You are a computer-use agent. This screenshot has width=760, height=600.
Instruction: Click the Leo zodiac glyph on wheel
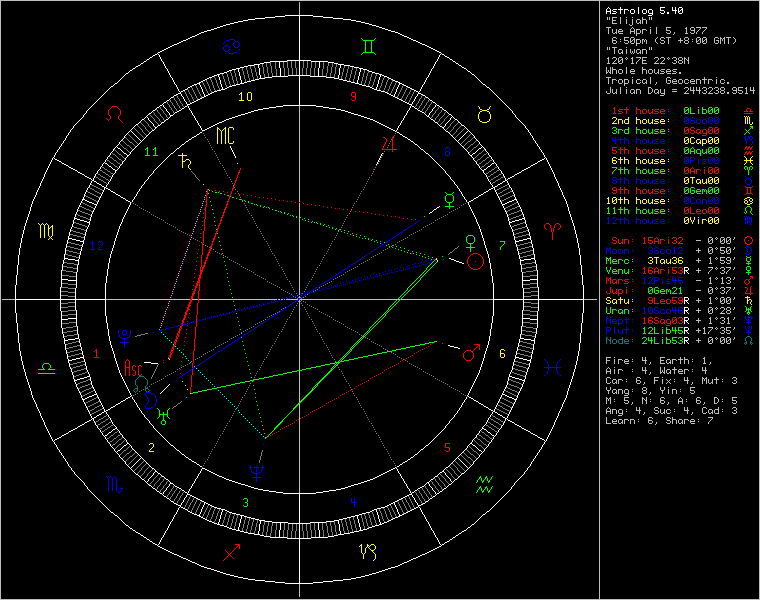pos(115,114)
